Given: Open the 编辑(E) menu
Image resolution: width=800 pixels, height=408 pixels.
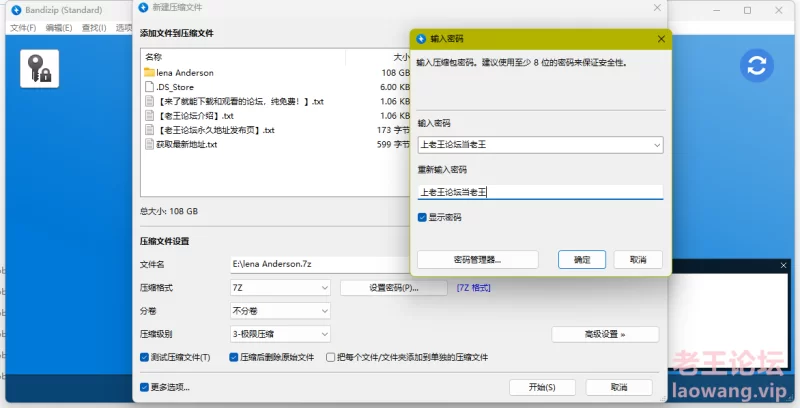Looking at the screenshot, I should click(59, 28).
